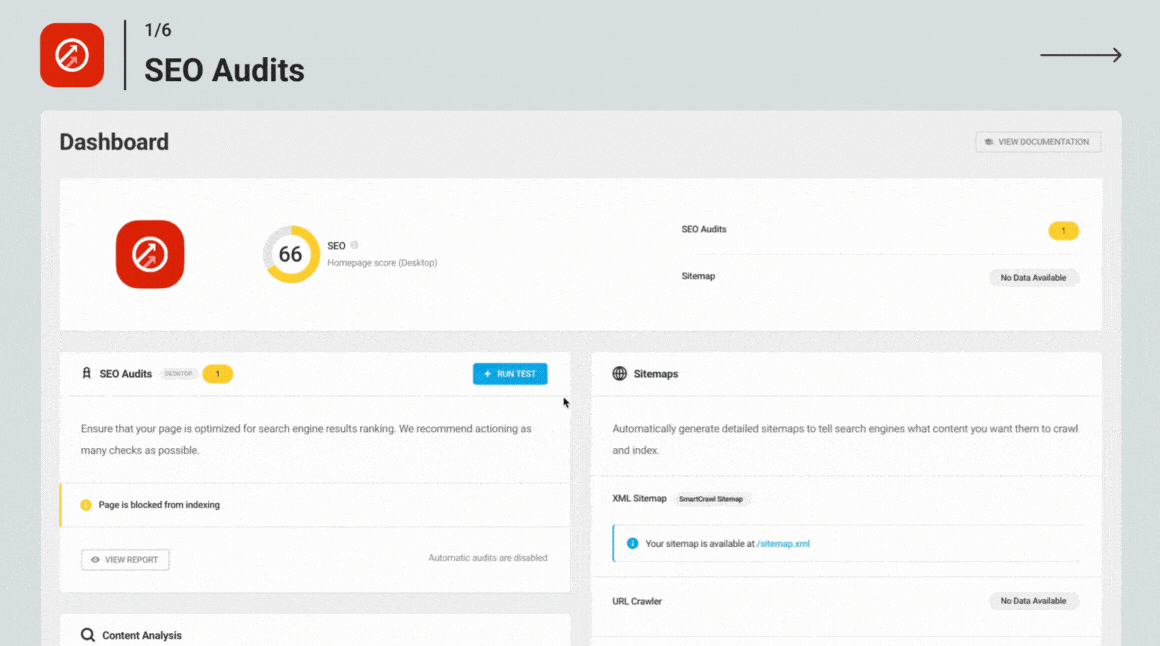Click the SmartCrawl logo in dashboard summary
The width and height of the screenshot is (1160, 646).
click(150, 255)
